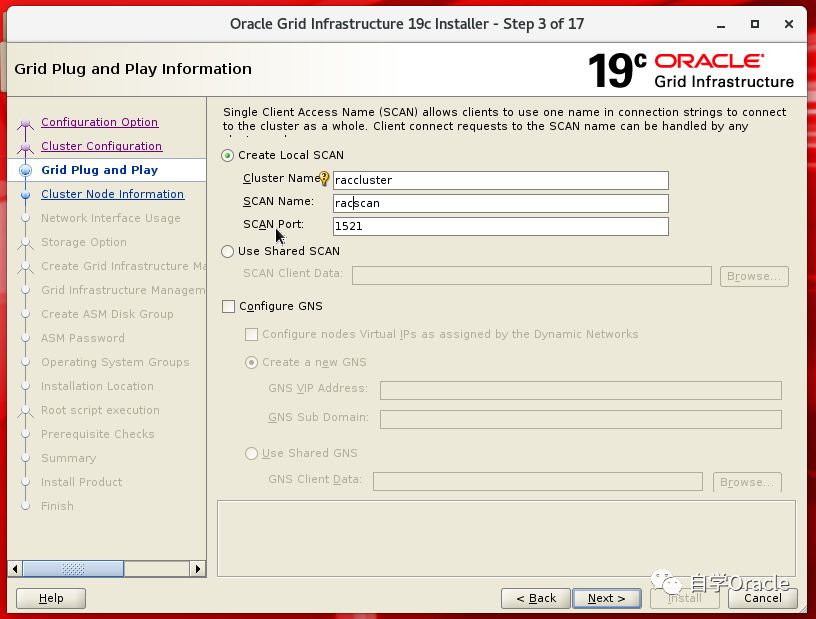Click the Network Interface Usage step
The width and height of the screenshot is (816, 619).
[111, 218]
